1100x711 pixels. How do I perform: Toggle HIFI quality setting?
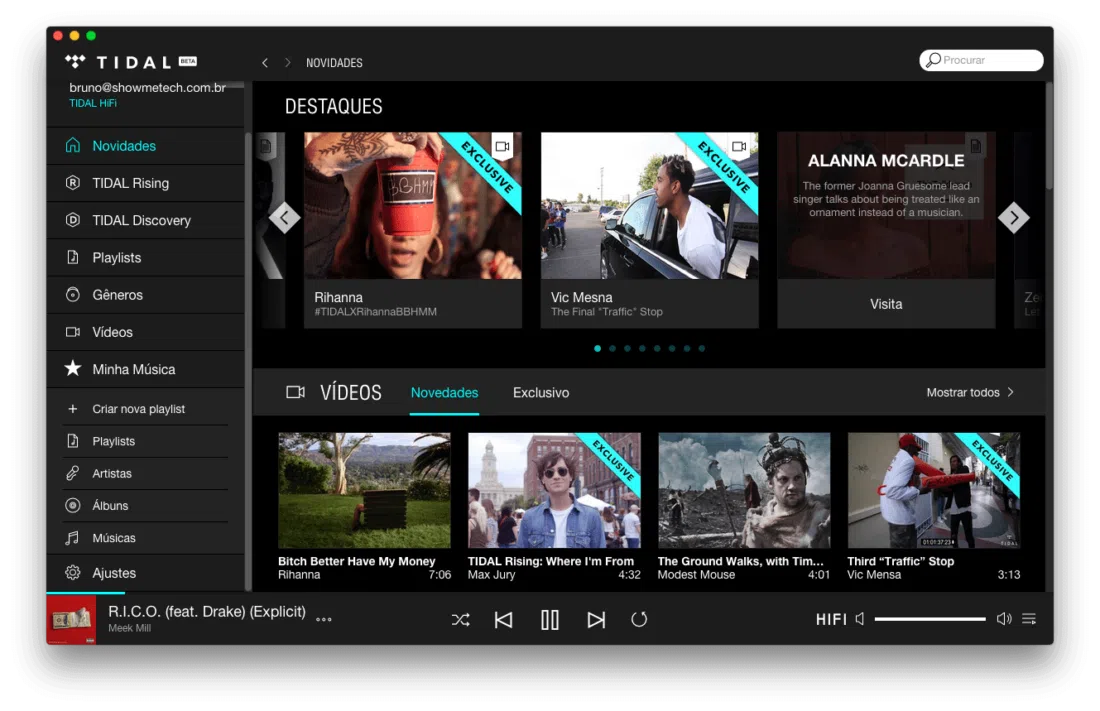click(831, 619)
